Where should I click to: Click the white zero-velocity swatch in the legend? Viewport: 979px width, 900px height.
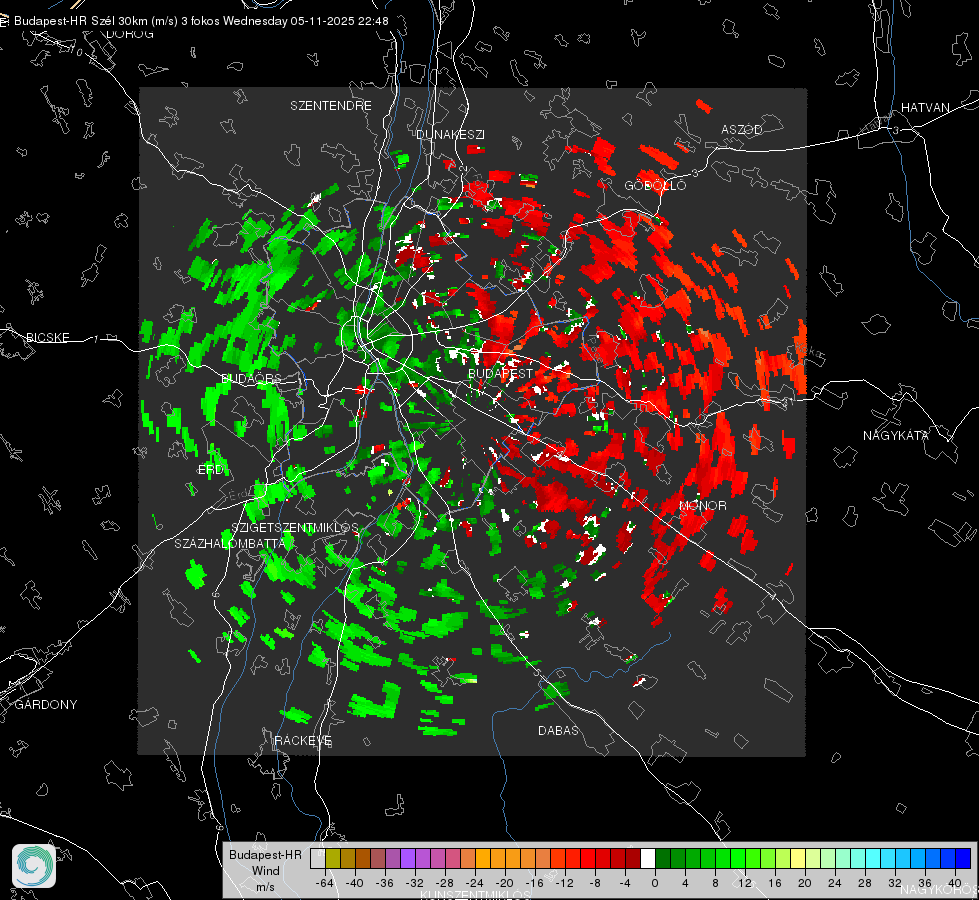click(x=648, y=858)
